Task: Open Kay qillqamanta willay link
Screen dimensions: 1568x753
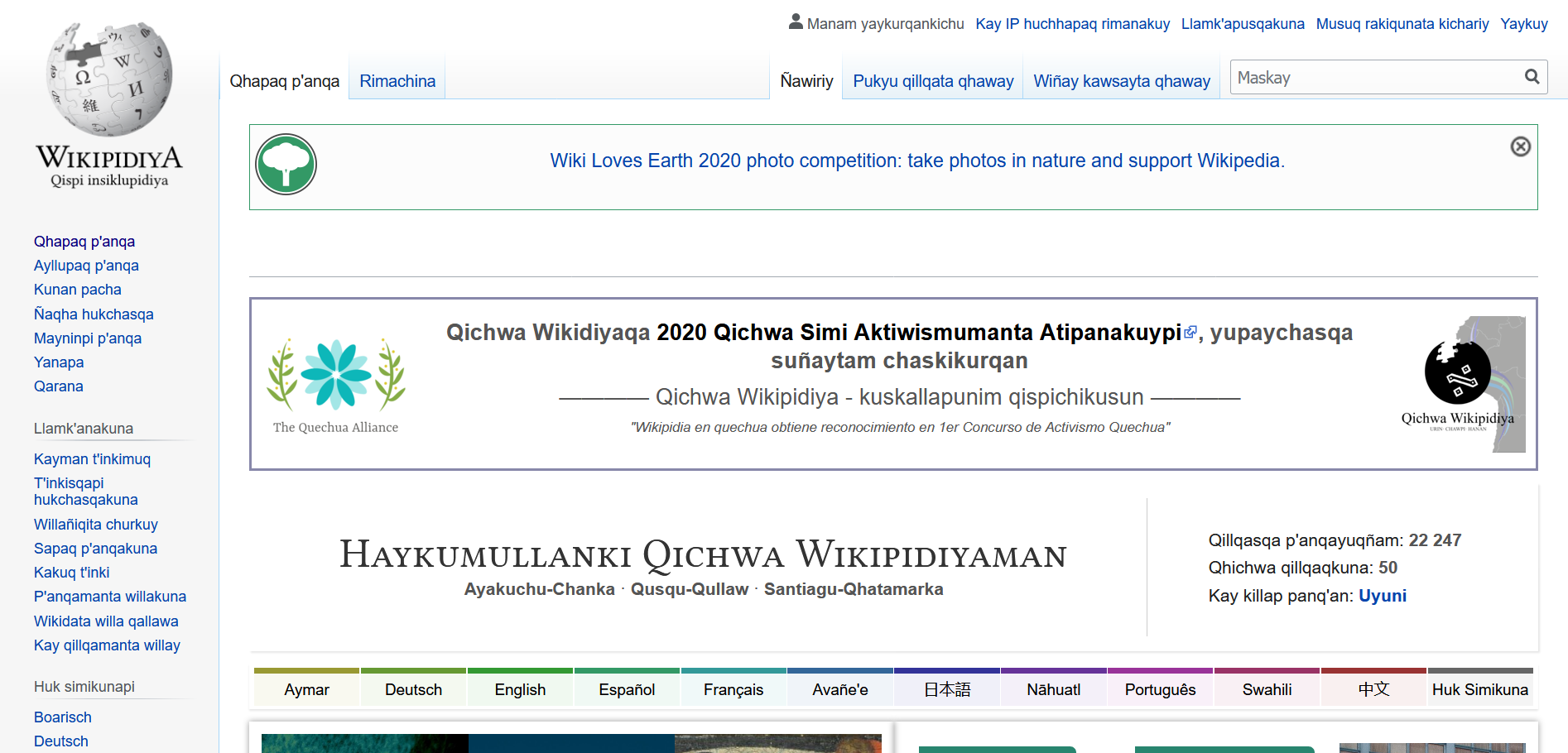Action: (x=107, y=645)
